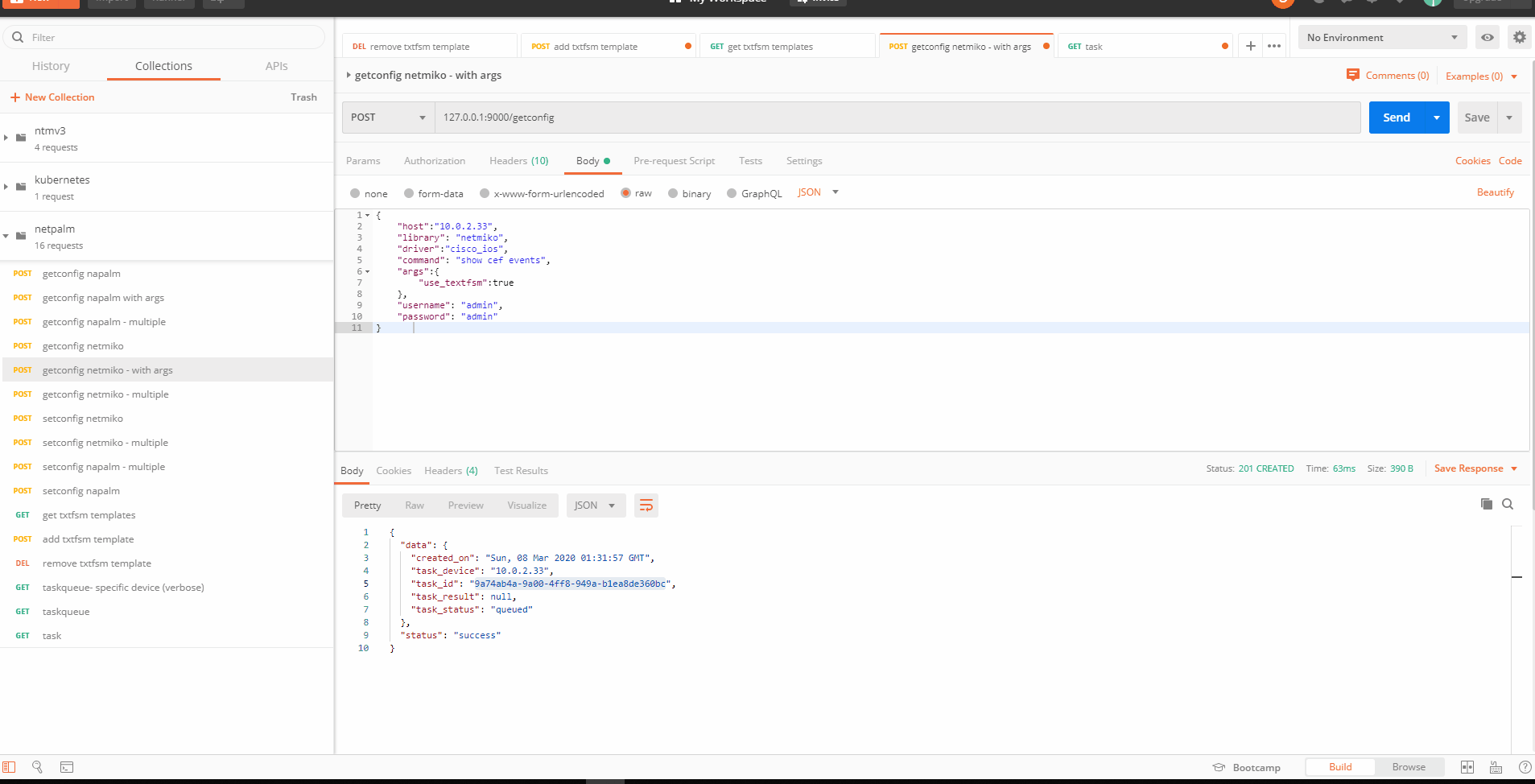
Task: Select the form-data body type
Action: 409,193
